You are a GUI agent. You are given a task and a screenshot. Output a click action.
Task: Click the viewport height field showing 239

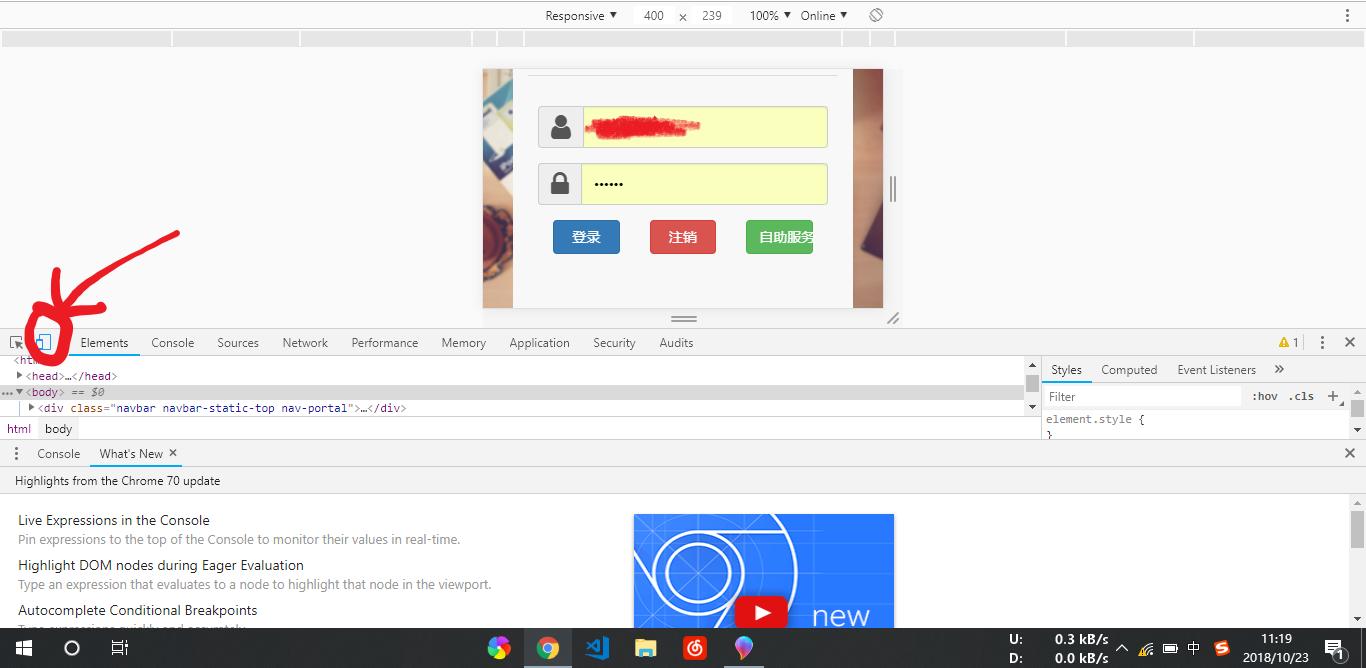point(712,15)
